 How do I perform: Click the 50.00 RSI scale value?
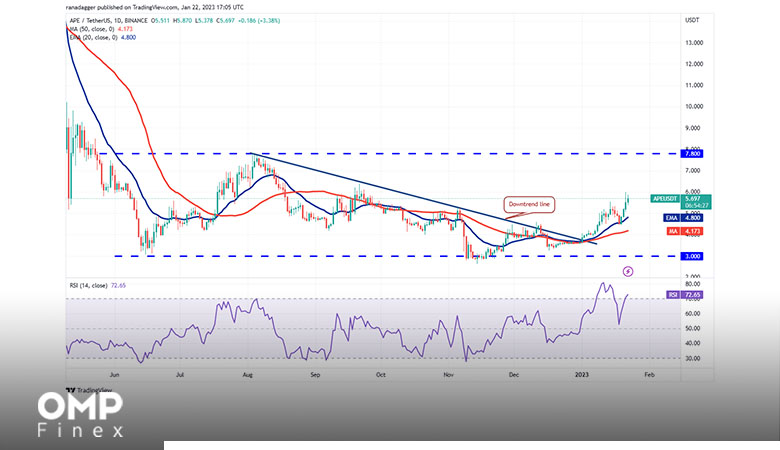point(692,328)
